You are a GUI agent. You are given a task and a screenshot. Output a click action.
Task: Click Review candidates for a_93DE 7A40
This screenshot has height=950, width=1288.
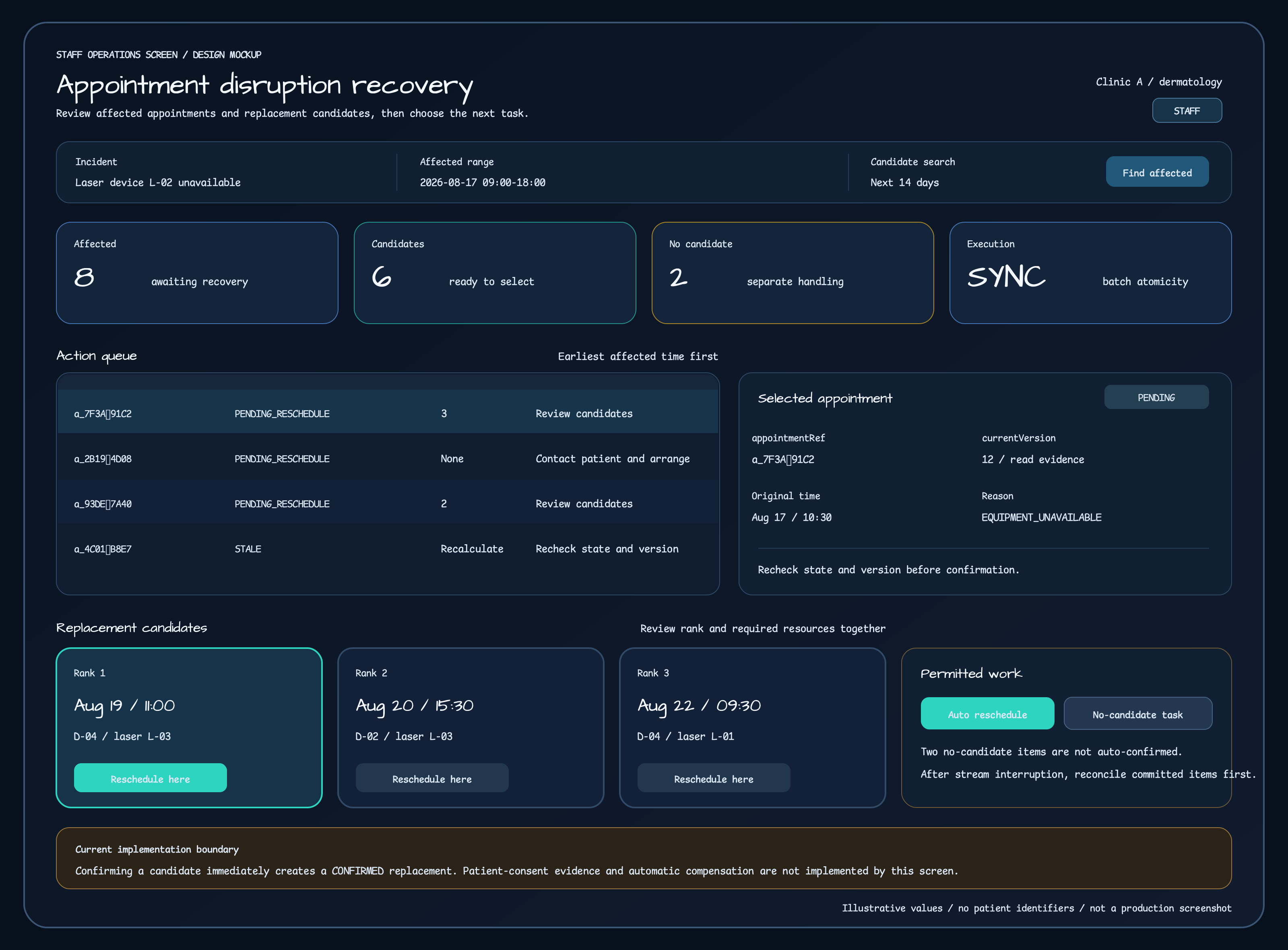coord(584,504)
